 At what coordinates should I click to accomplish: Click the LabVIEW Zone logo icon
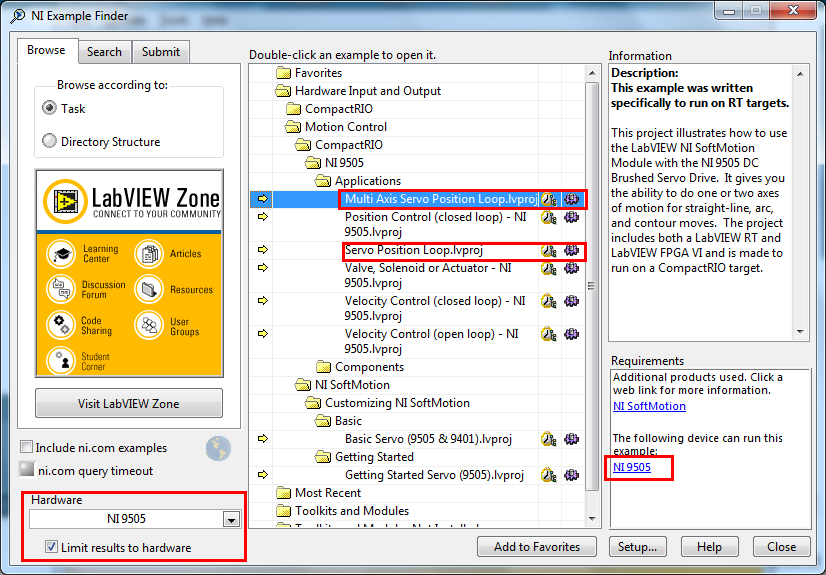65,201
